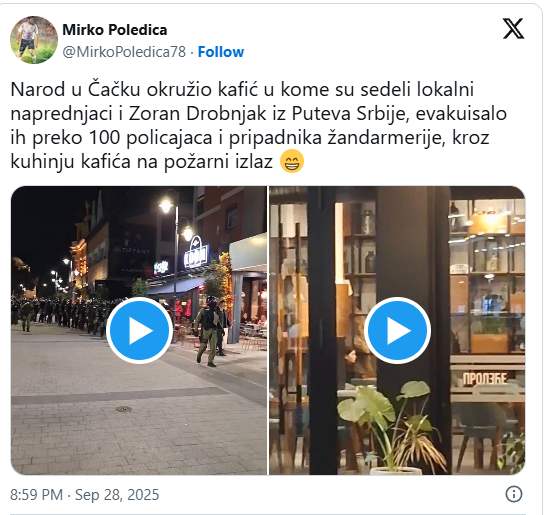Open the X logo icon
The image size is (556, 515).
[513, 29]
